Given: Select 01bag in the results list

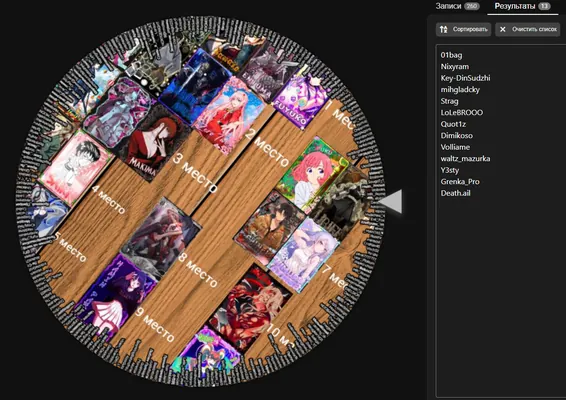Looking at the screenshot, I should [x=451, y=55].
